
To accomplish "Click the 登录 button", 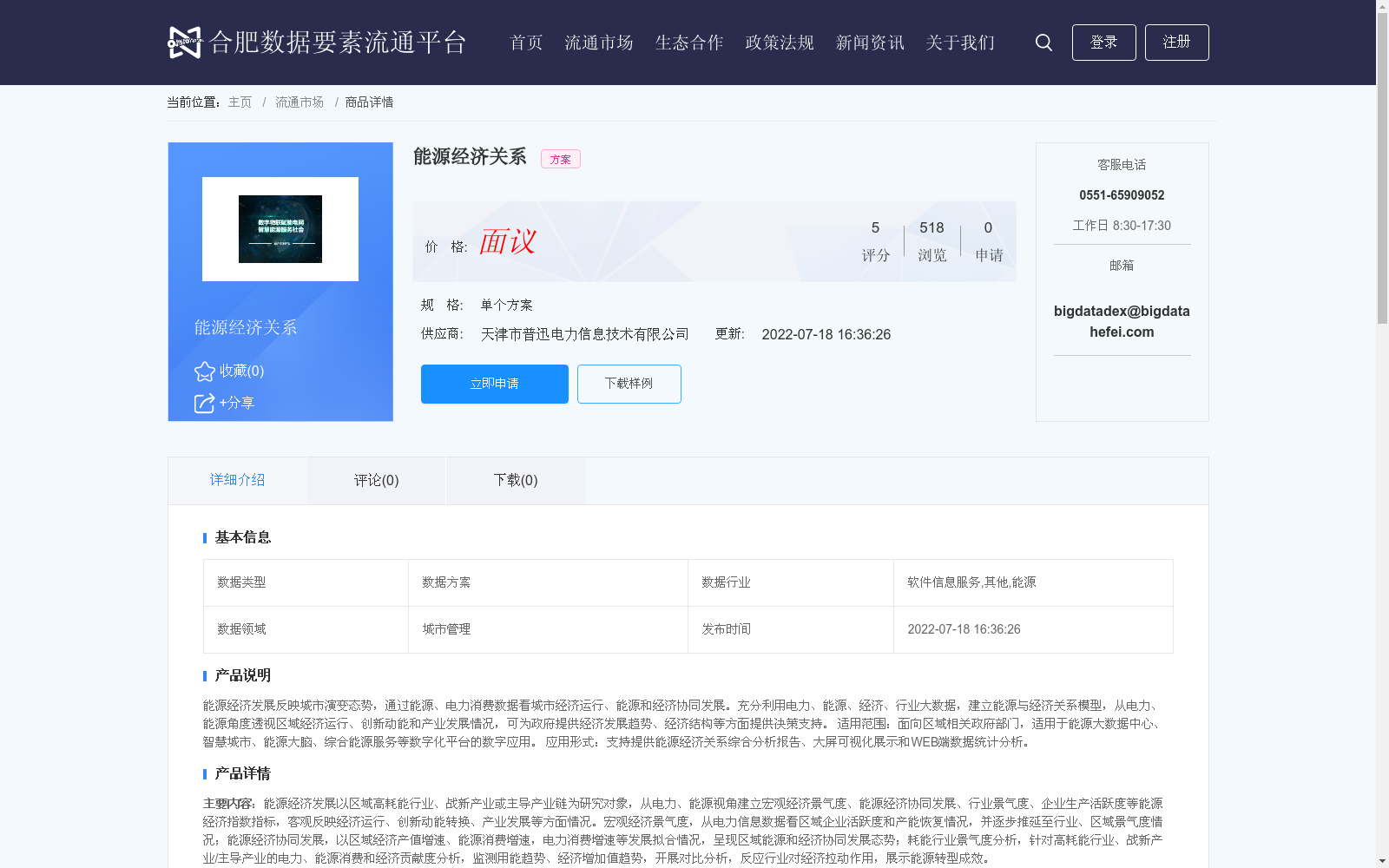I will click(x=1103, y=43).
